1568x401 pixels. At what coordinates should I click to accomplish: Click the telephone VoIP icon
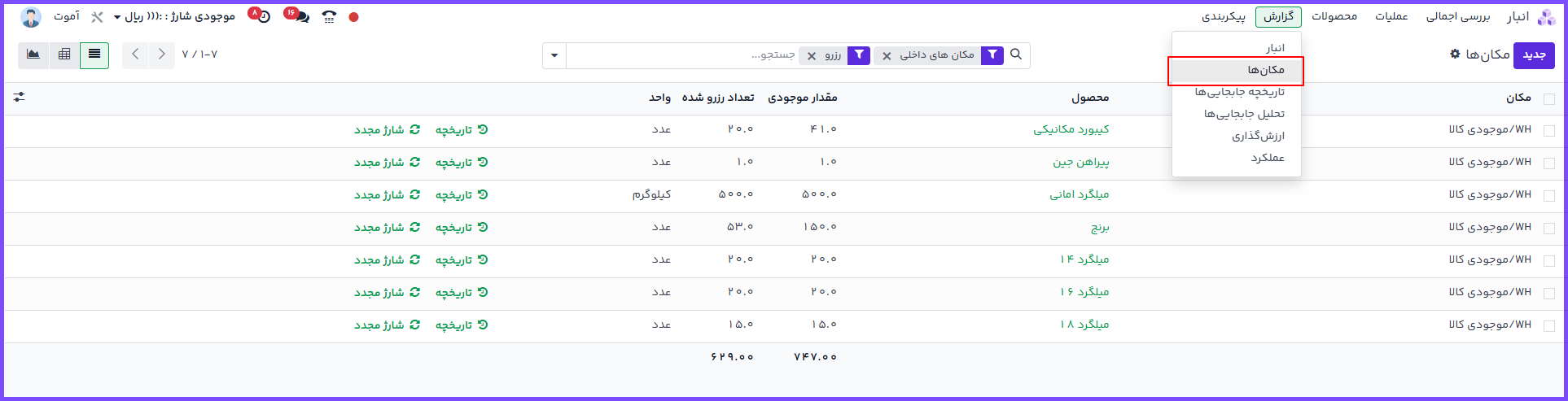(329, 17)
